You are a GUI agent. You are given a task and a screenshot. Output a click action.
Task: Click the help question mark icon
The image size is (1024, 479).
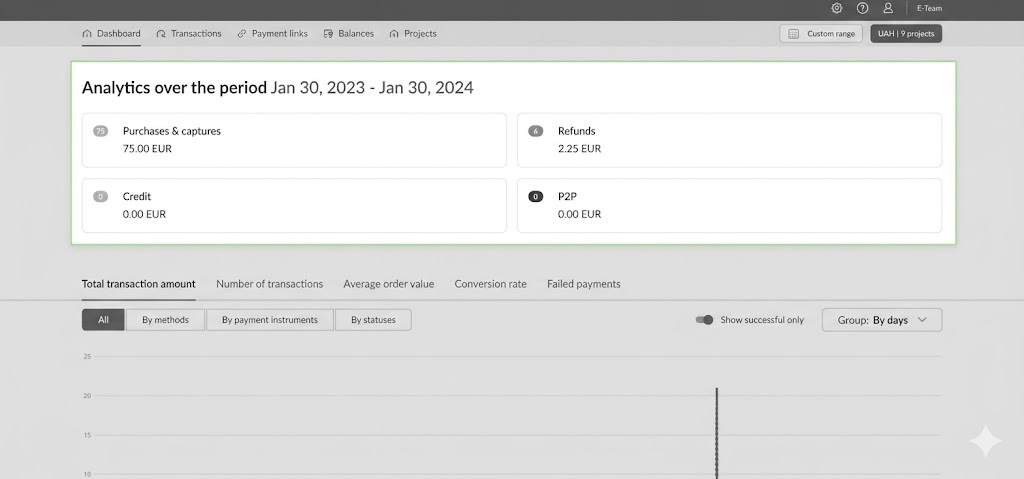click(x=862, y=8)
